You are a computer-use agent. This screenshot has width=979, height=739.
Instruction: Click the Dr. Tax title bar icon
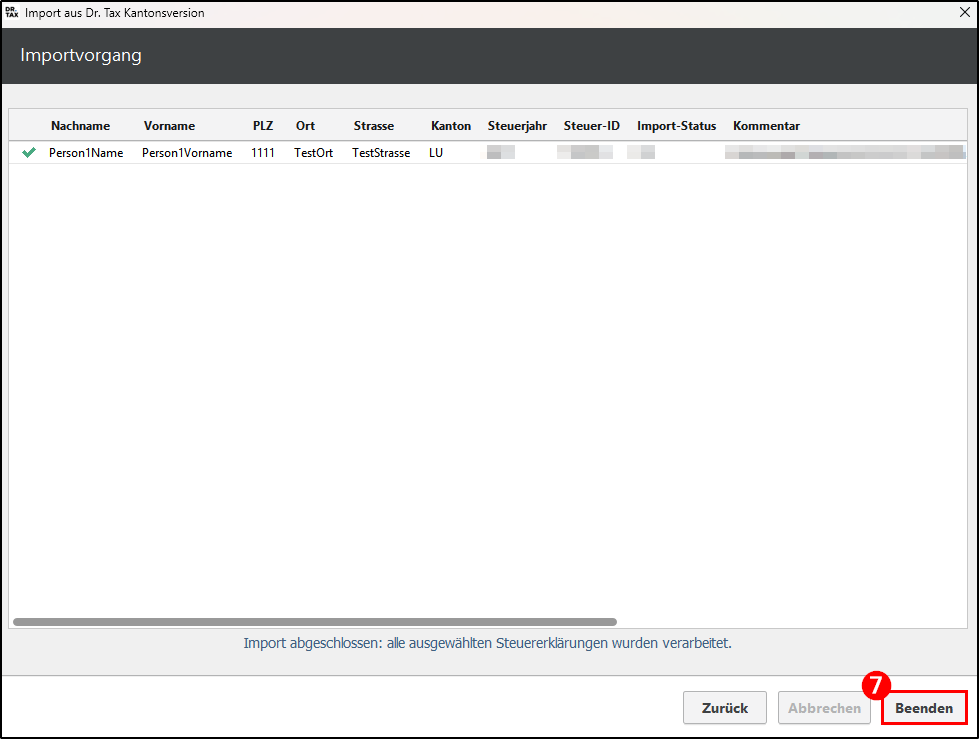click(12, 13)
